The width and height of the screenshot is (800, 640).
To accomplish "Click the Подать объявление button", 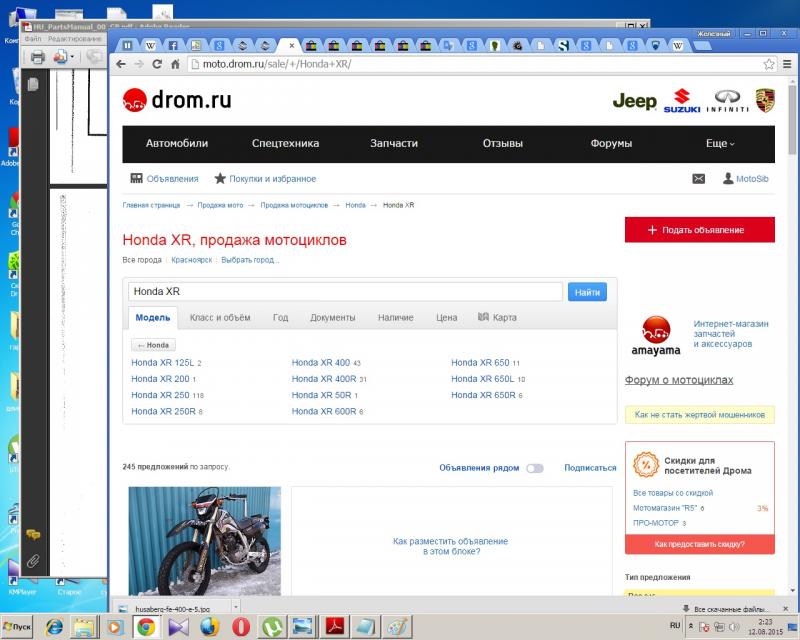I will point(699,230).
